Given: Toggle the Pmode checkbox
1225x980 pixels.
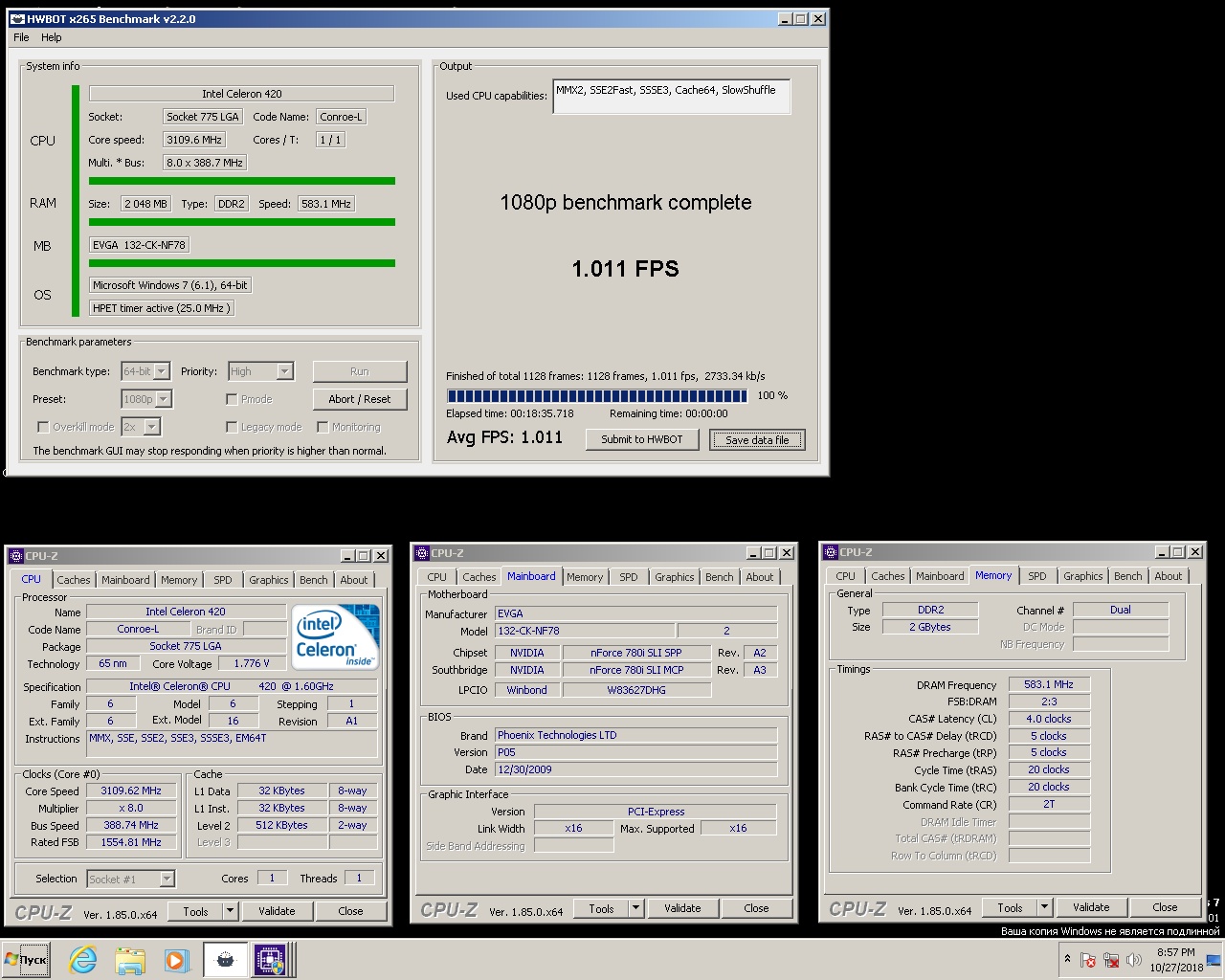Looking at the screenshot, I should tap(232, 399).
